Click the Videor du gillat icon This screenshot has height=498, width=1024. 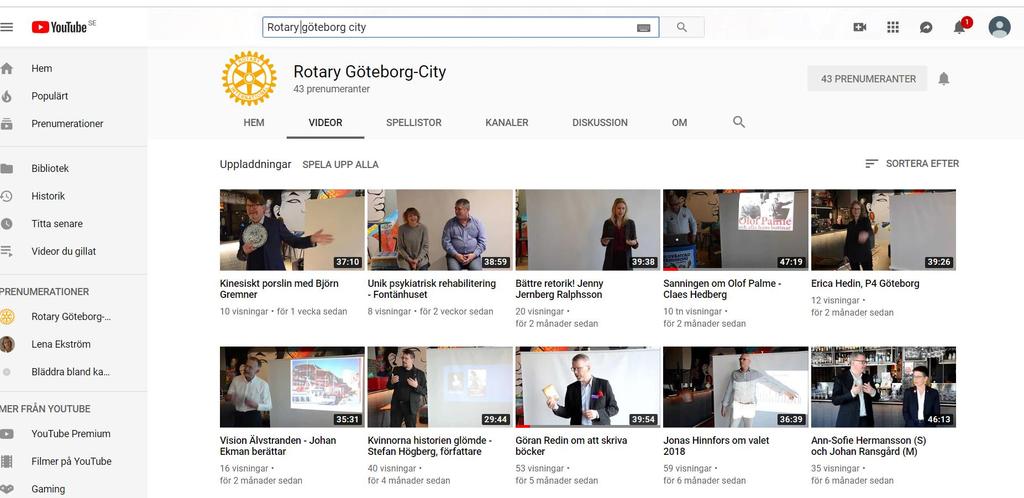[7, 251]
